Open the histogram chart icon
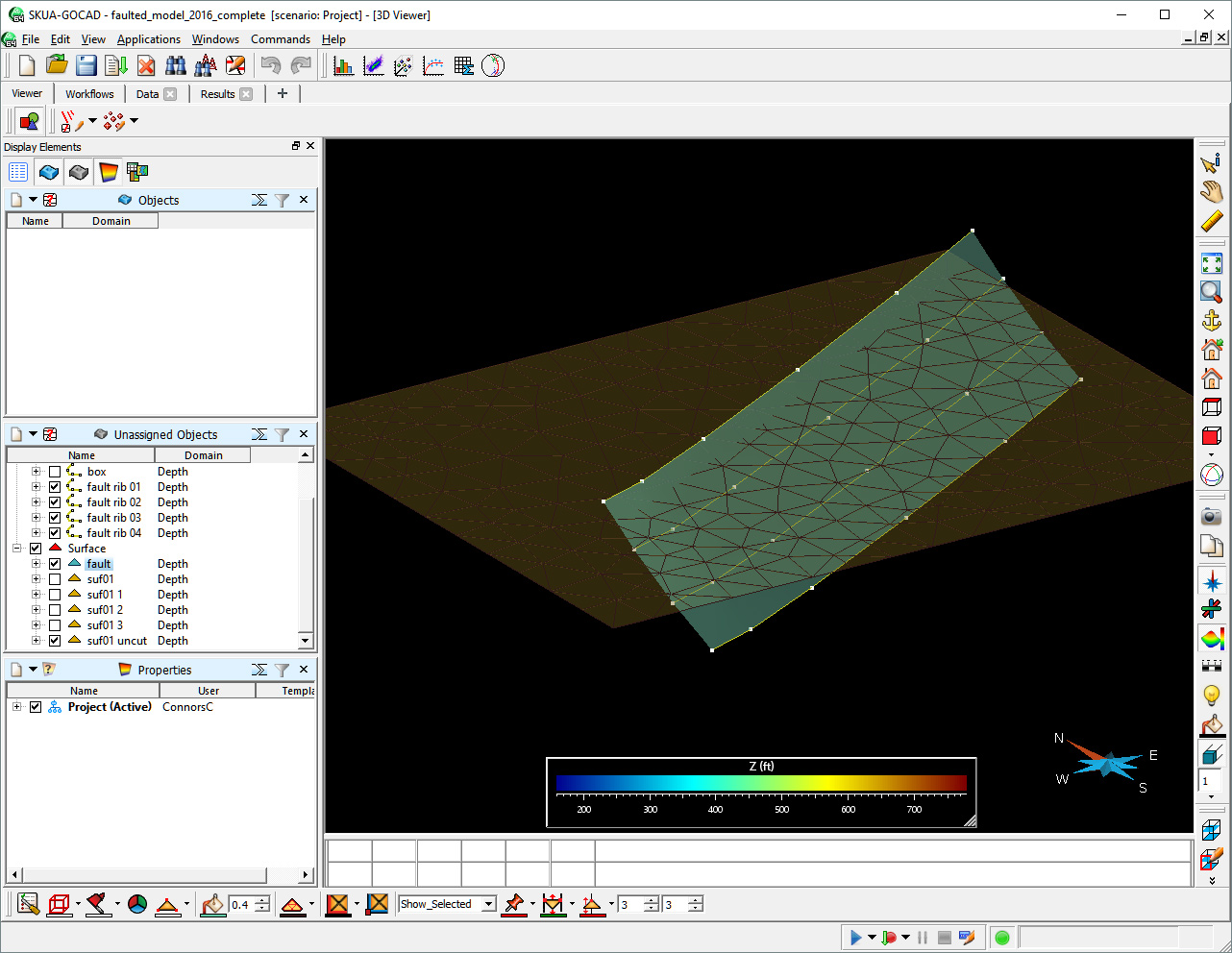Viewport: 1232px width, 953px height. 343,65
